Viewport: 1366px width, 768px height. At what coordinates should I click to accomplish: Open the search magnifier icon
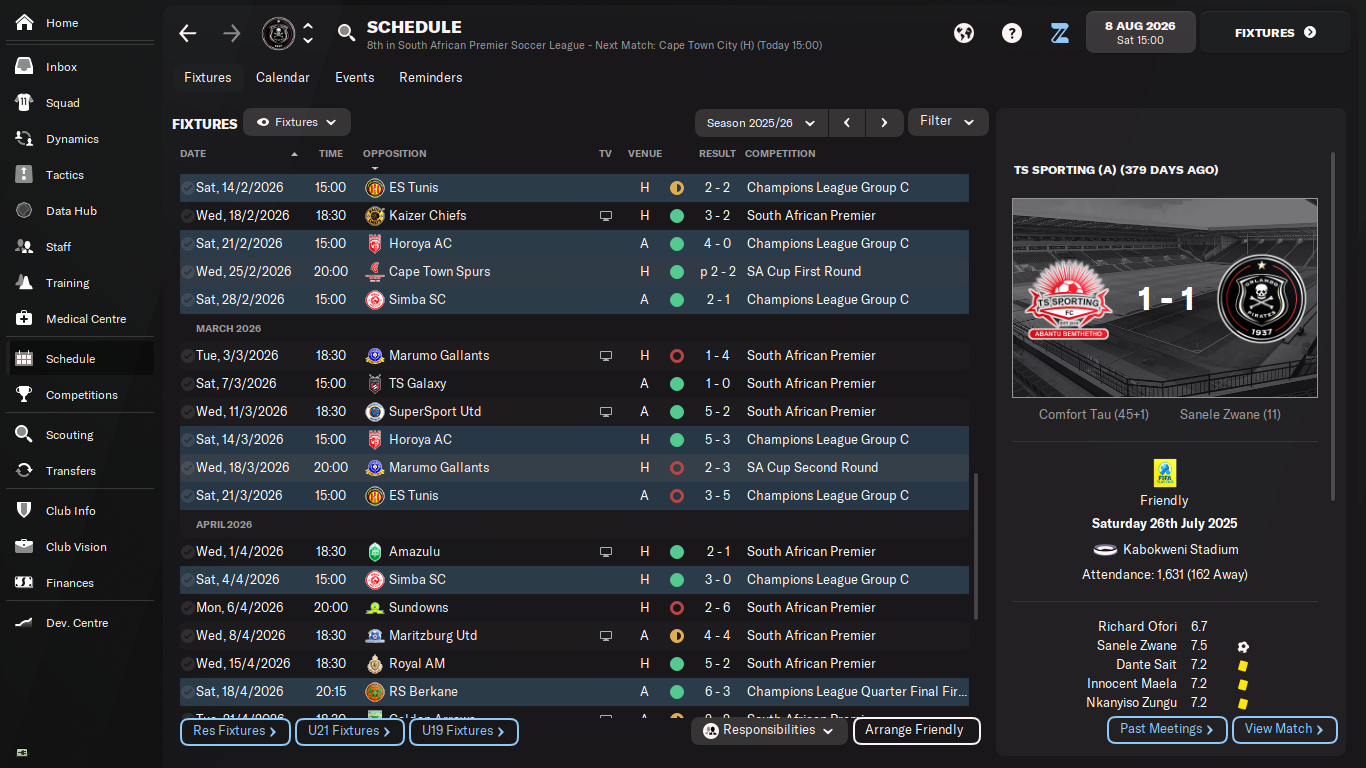346,33
